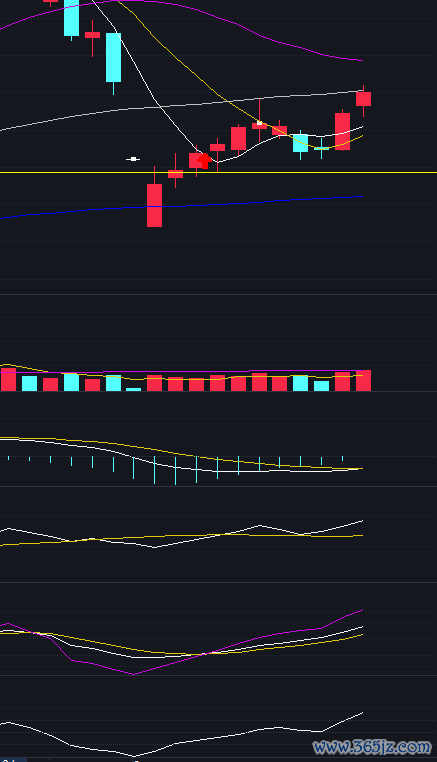Select the longest cyan MACD histogram bar
Screen dimensions: 437x762
point(175,470)
